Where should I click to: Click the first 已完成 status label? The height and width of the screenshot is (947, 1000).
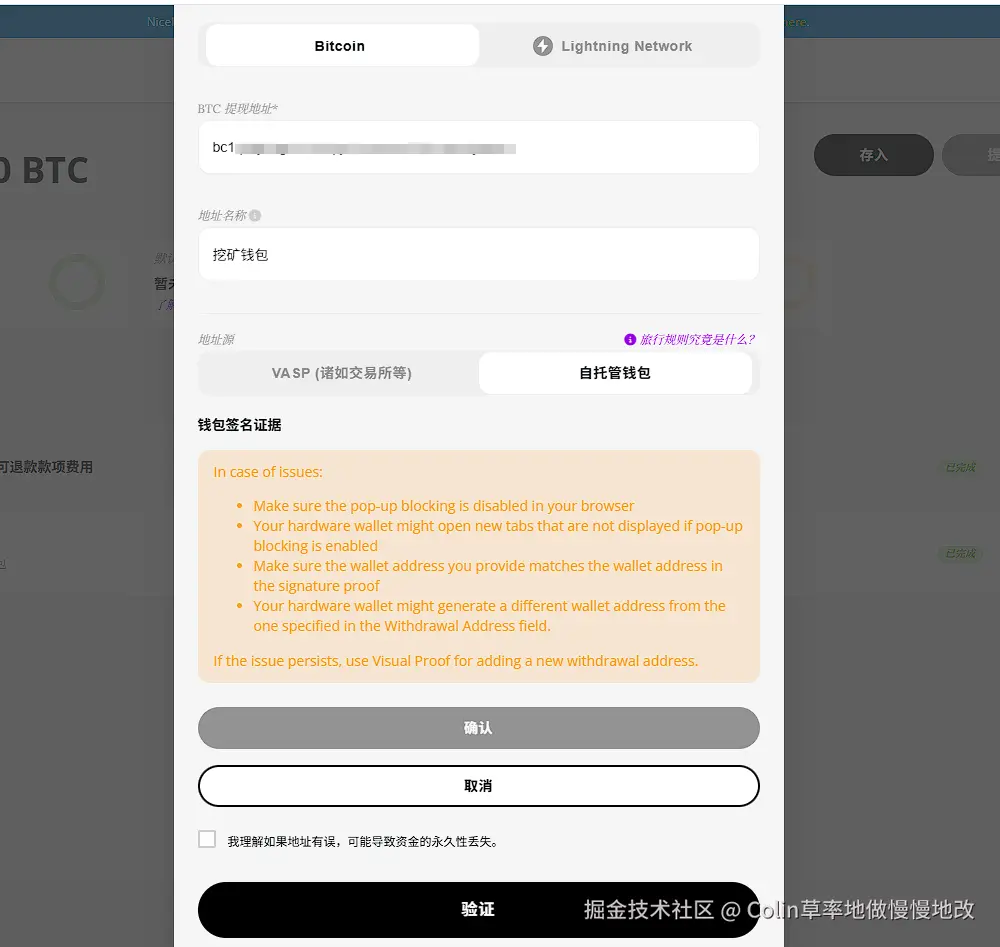click(960, 467)
